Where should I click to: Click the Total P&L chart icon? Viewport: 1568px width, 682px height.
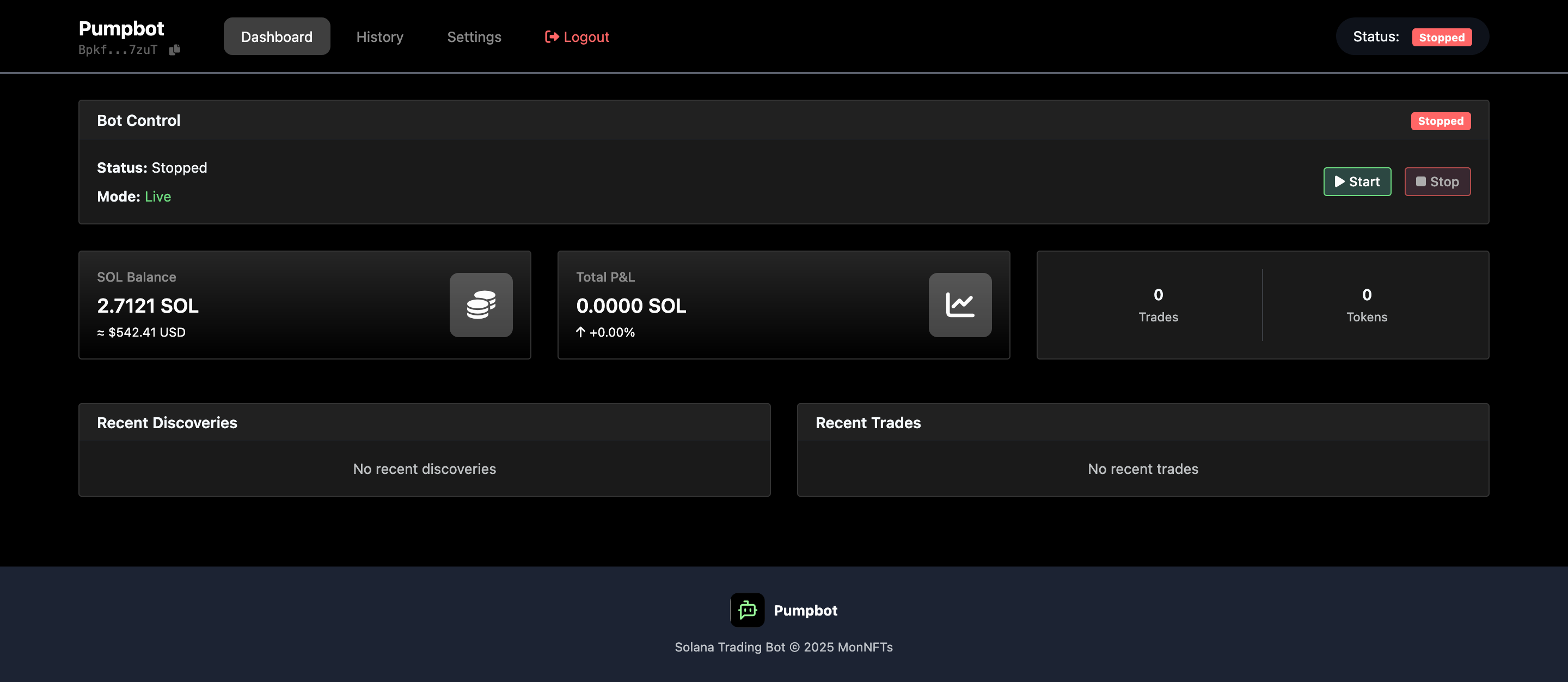(960, 305)
